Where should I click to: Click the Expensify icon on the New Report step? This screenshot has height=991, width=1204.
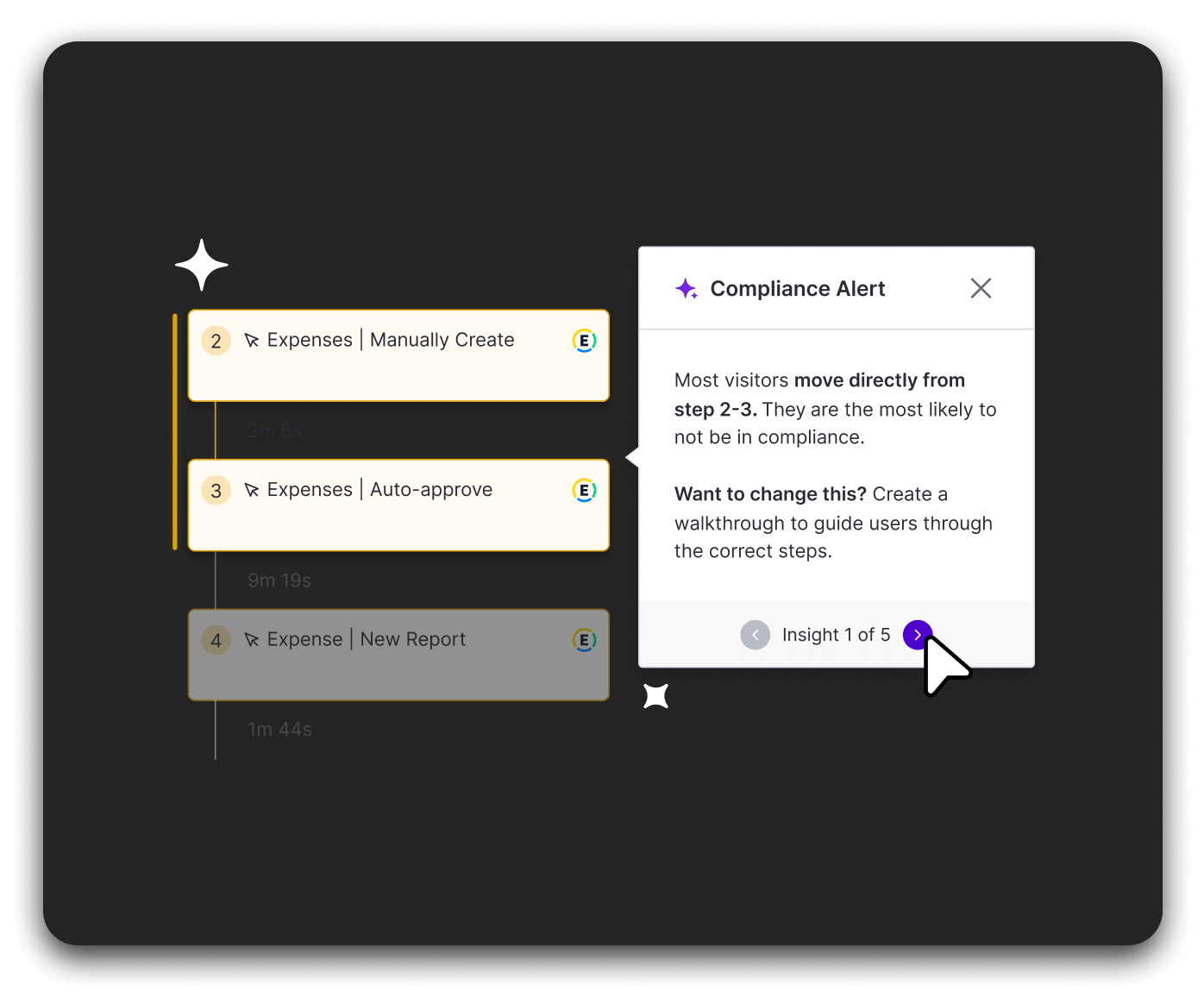(584, 640)
